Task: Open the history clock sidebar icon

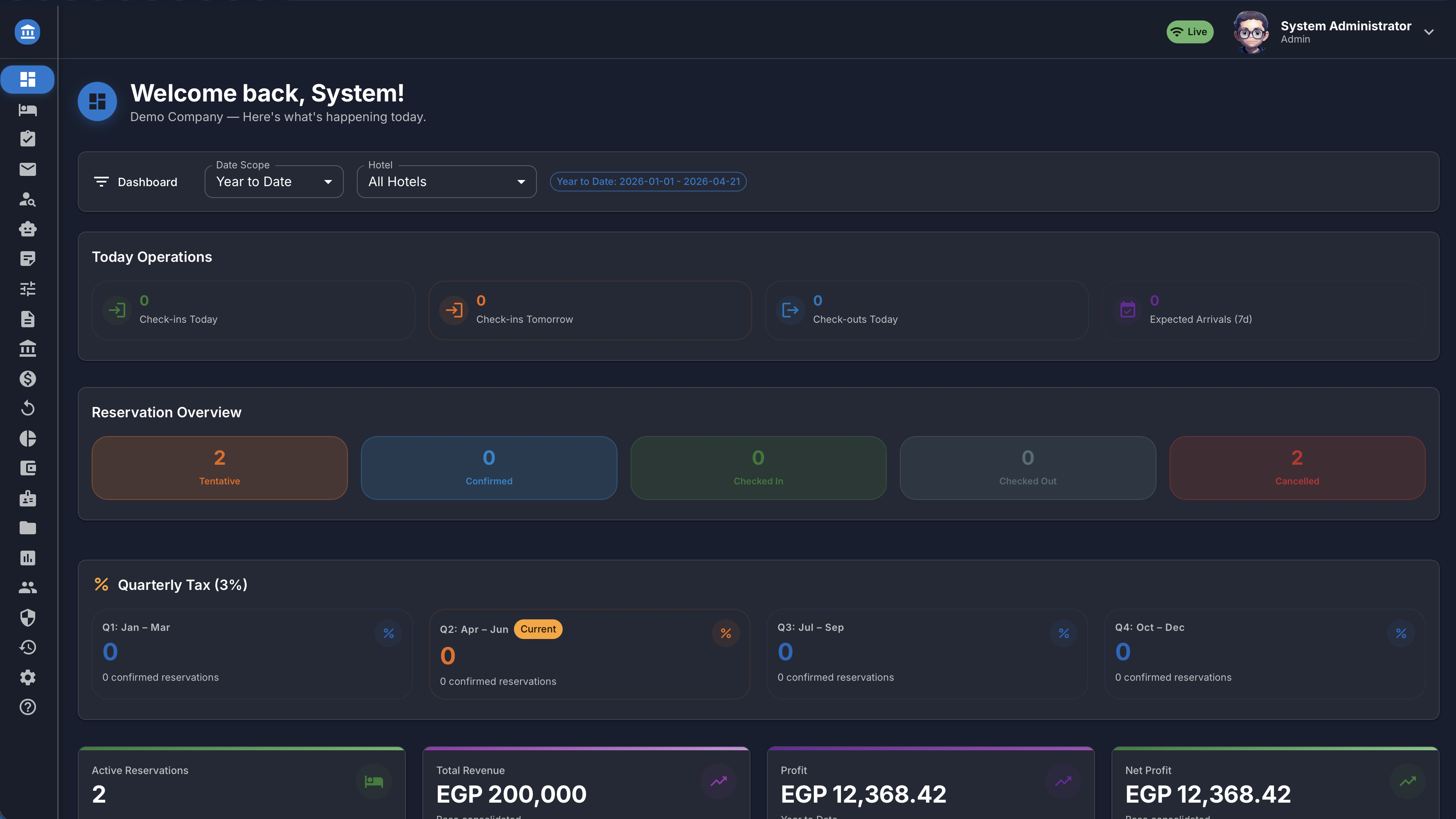Action: [27, 648]
